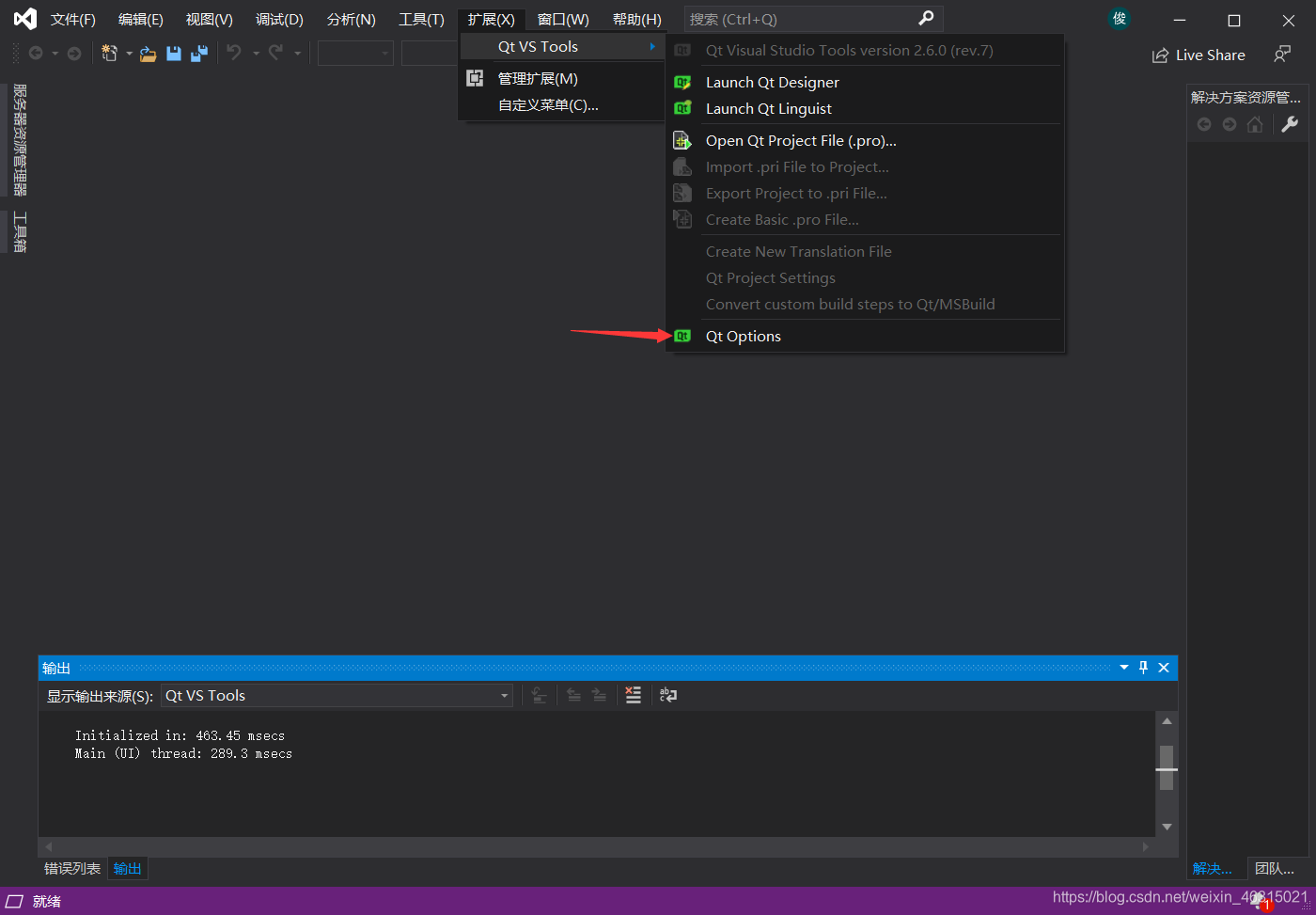Open the 编辑(E) menu

pyautogui.click(x=141, y=20)
